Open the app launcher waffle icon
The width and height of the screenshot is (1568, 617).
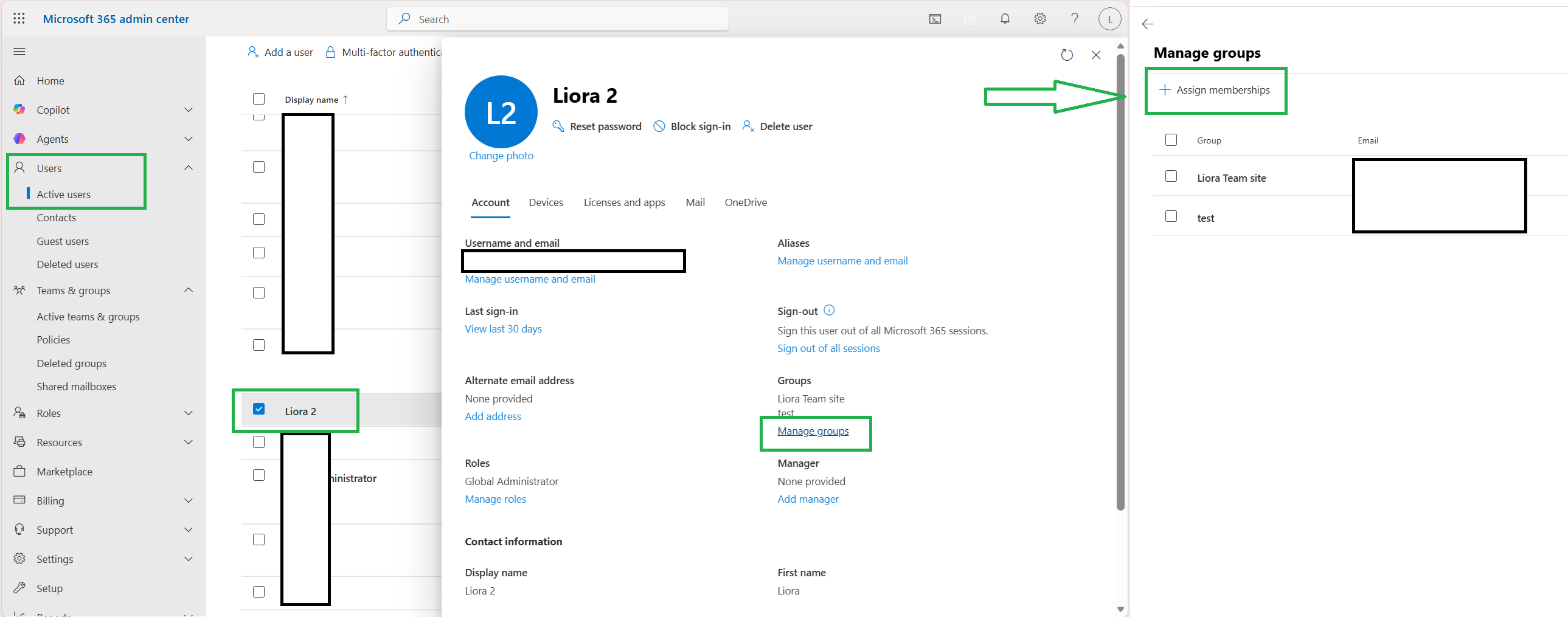point(19,19)
